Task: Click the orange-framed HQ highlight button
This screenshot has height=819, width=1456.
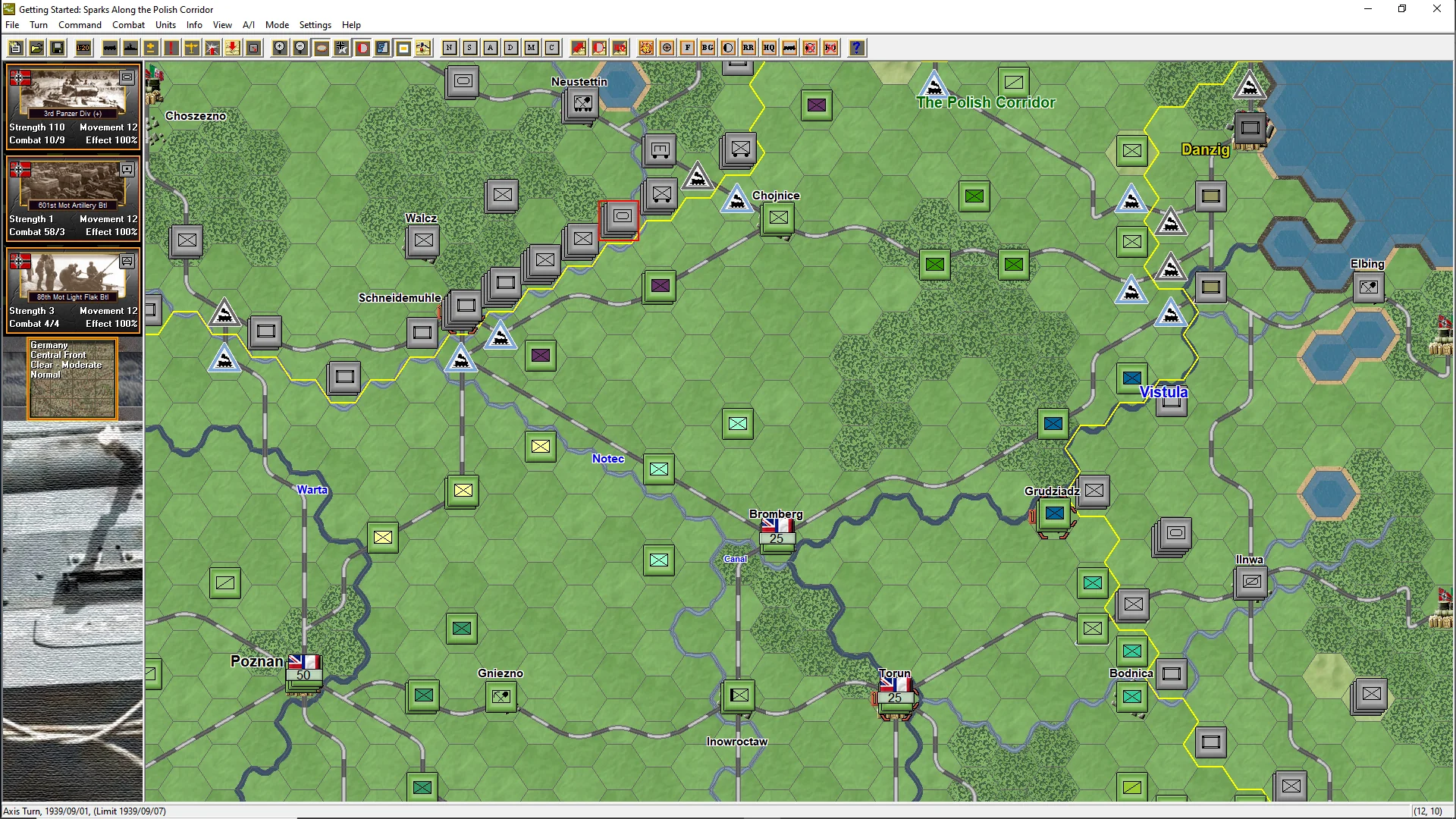Action: point(769,48)
